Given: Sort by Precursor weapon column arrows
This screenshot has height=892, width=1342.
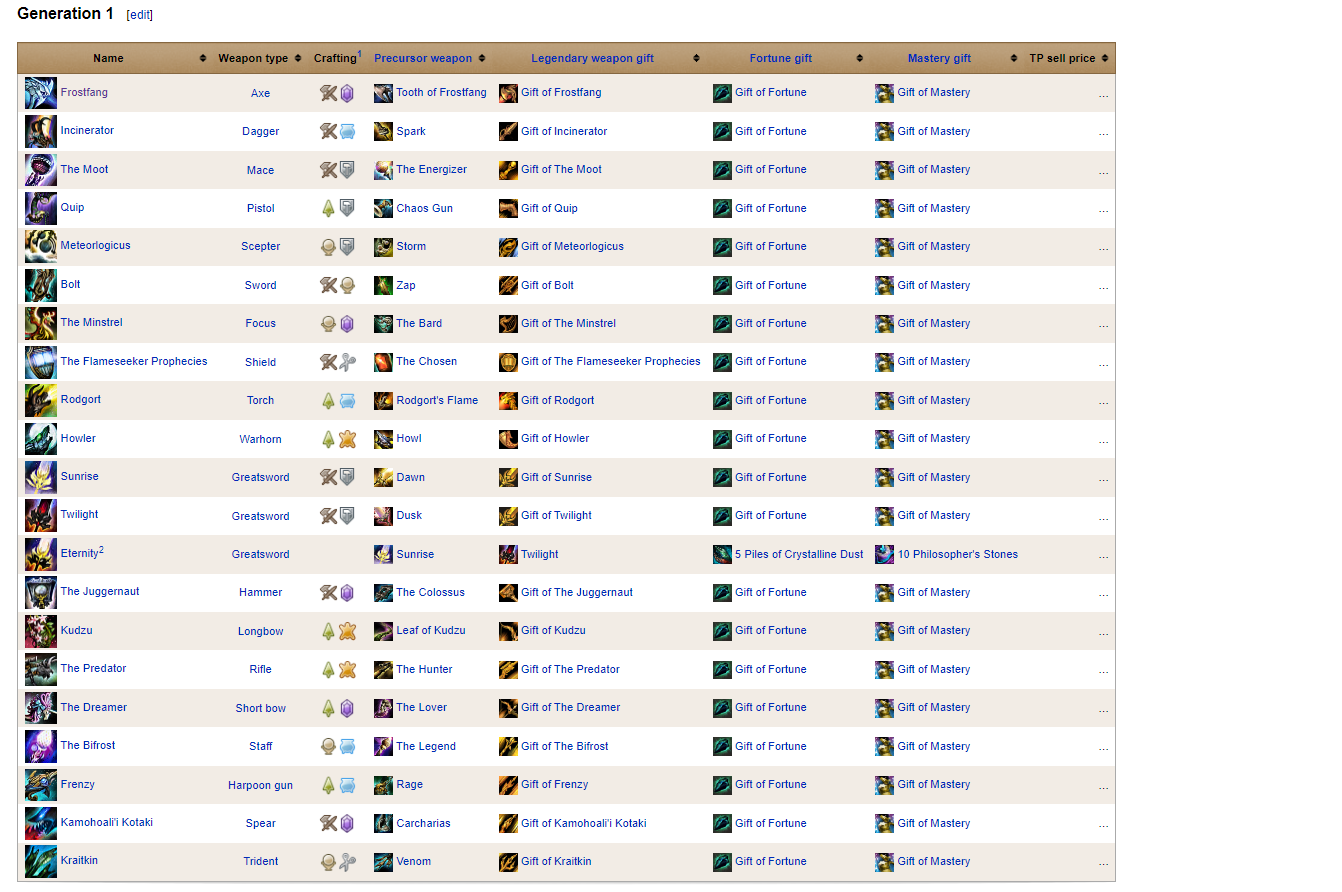Looking at the screenshot, I should tap(482, 58).
